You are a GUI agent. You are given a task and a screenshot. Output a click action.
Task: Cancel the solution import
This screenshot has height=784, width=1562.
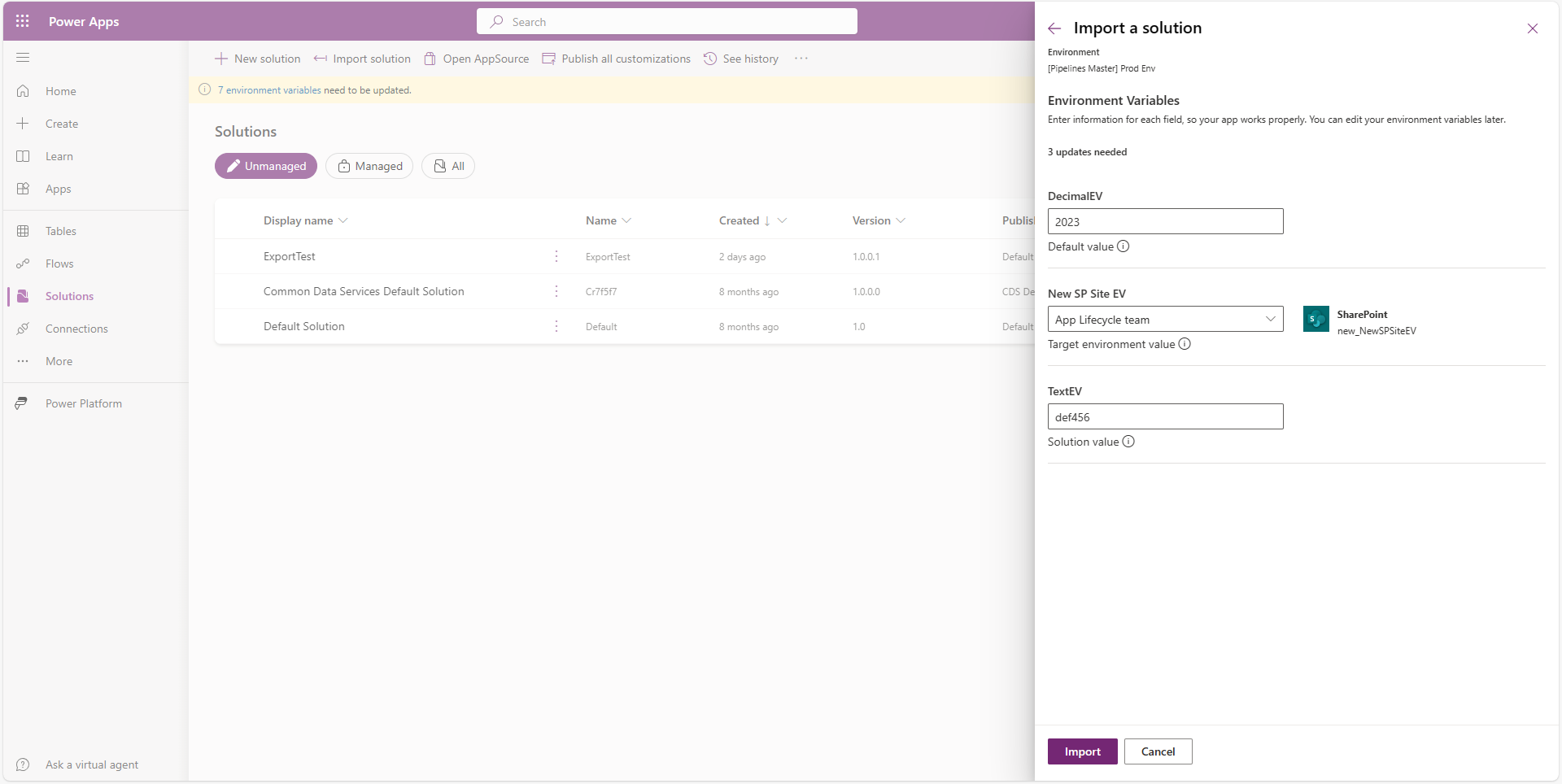[1158, 751]
